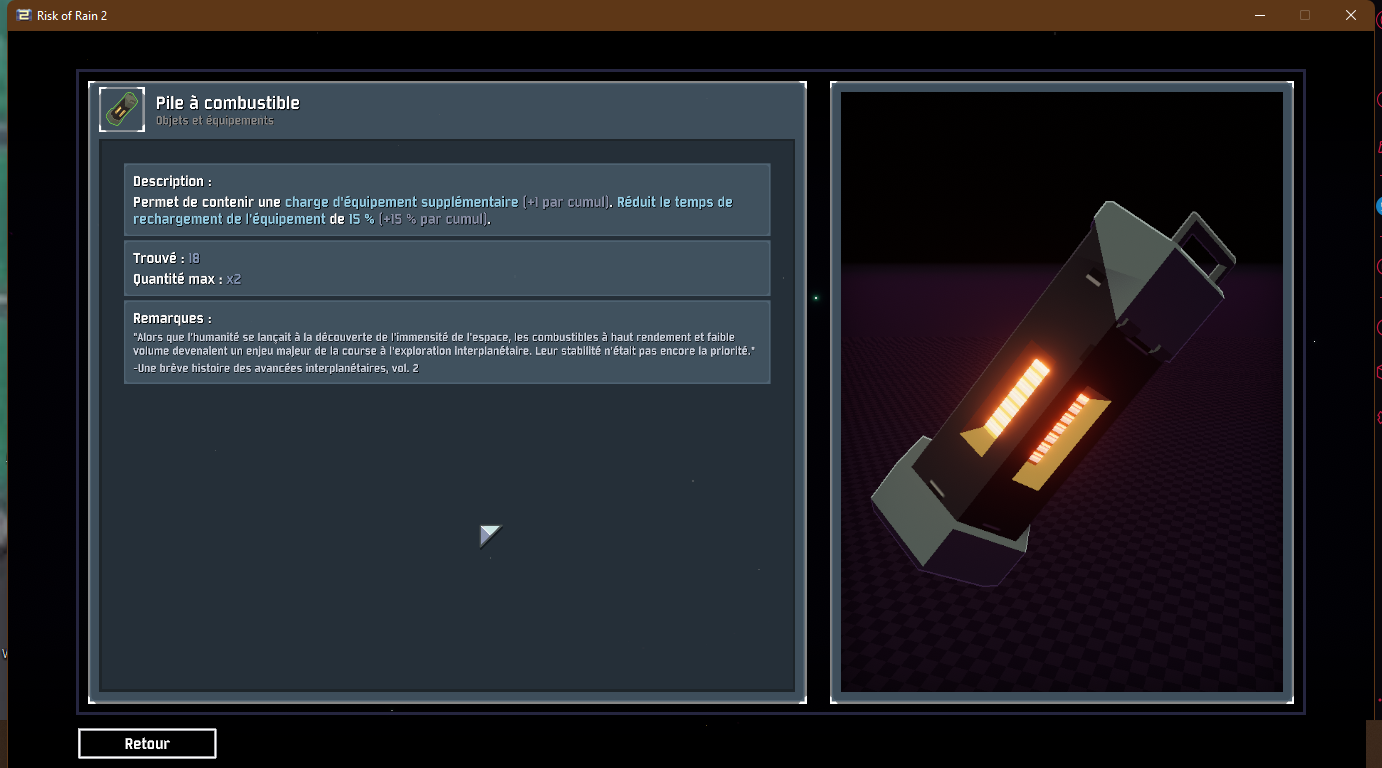
Task: Minimize the Risk of Rain 2 window
Action: [1258, 15]
